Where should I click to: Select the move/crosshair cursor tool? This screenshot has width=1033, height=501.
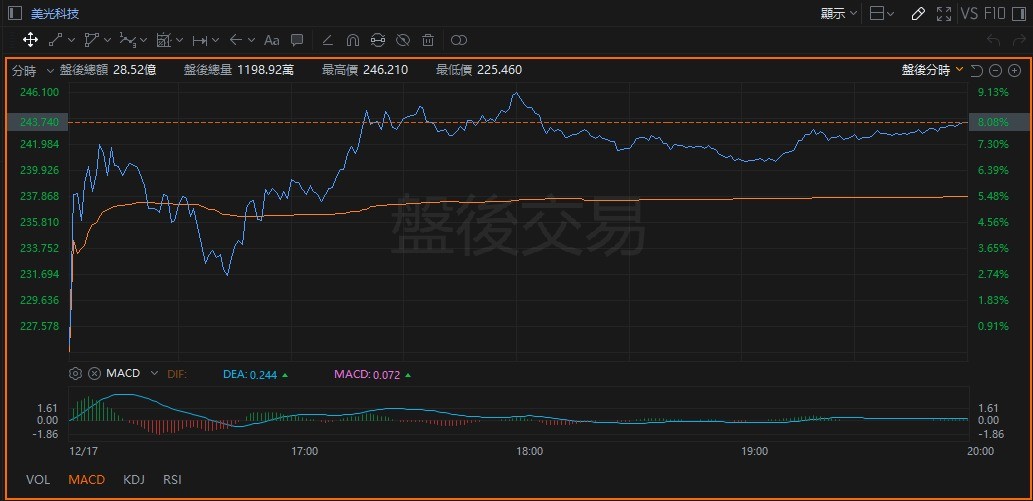(x=30, y=40)
